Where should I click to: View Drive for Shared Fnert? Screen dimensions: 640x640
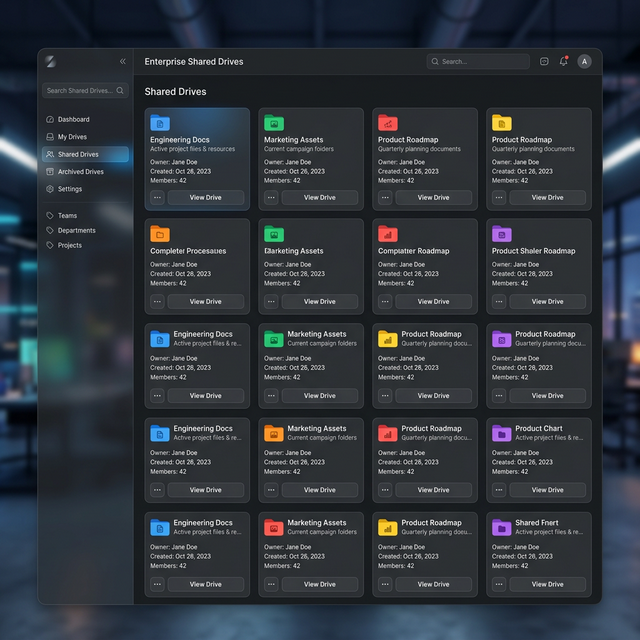[x=547, y=584]
